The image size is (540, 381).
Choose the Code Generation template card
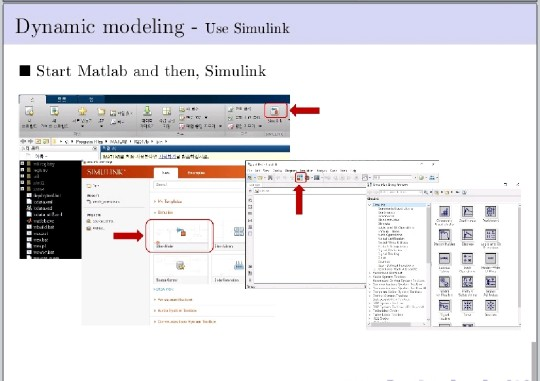(228, 269)
